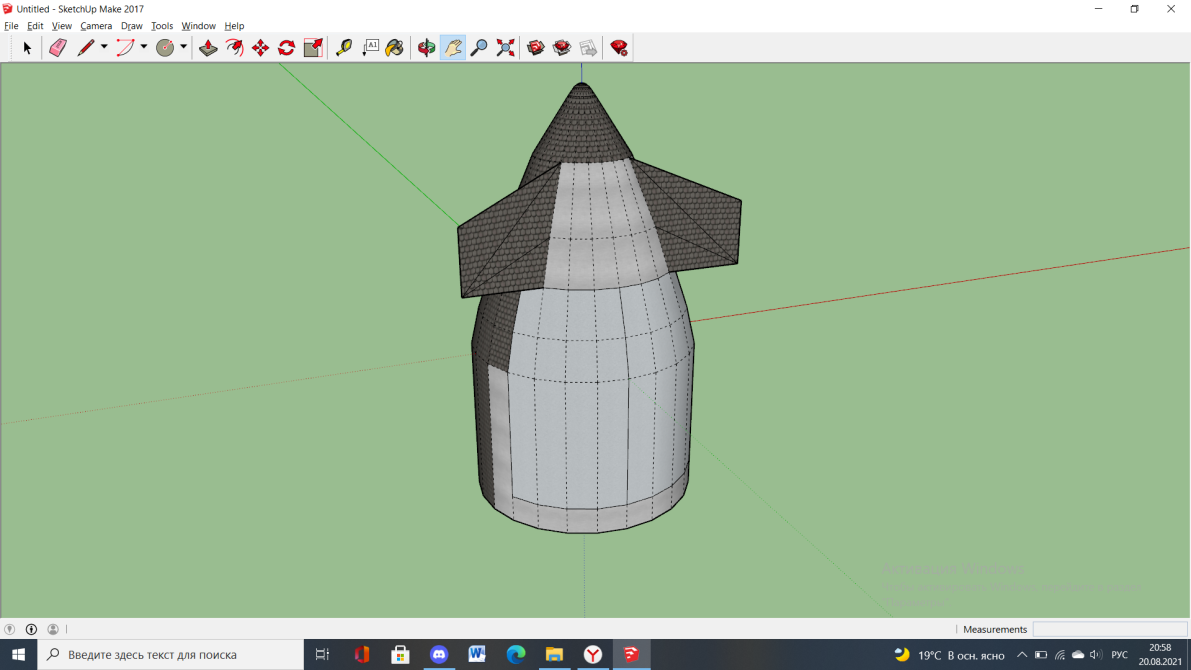Select the Eraser tool
Screen dimensions: 1191x670
pyautogui.click(x=58, y=48)
